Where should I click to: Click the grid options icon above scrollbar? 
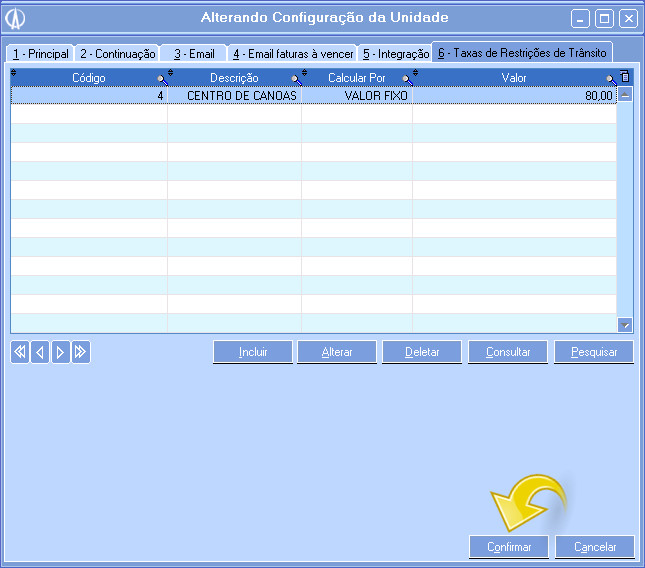point(625,76)
